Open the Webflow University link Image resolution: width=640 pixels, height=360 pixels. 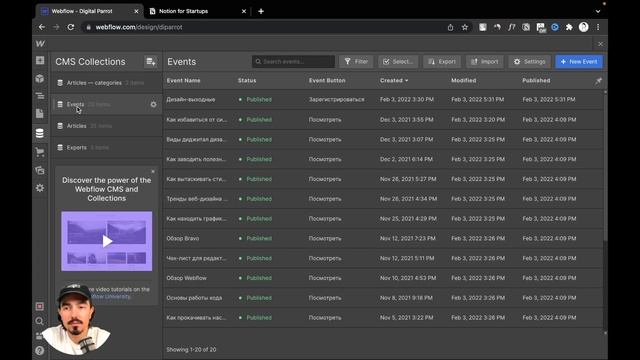tap(110, 297)
